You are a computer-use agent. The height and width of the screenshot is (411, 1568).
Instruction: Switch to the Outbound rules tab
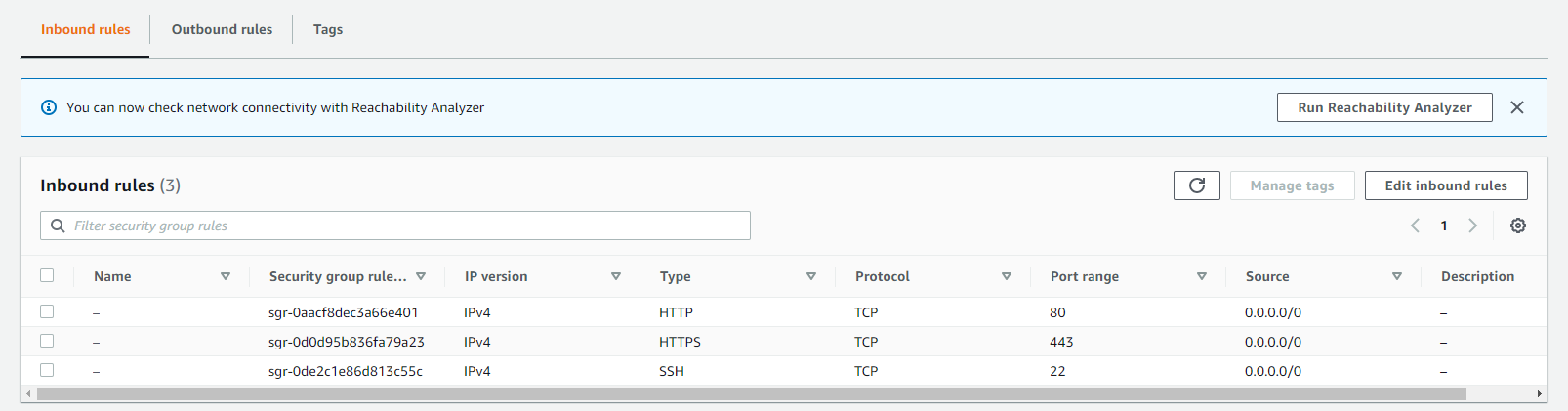[222, 29]
